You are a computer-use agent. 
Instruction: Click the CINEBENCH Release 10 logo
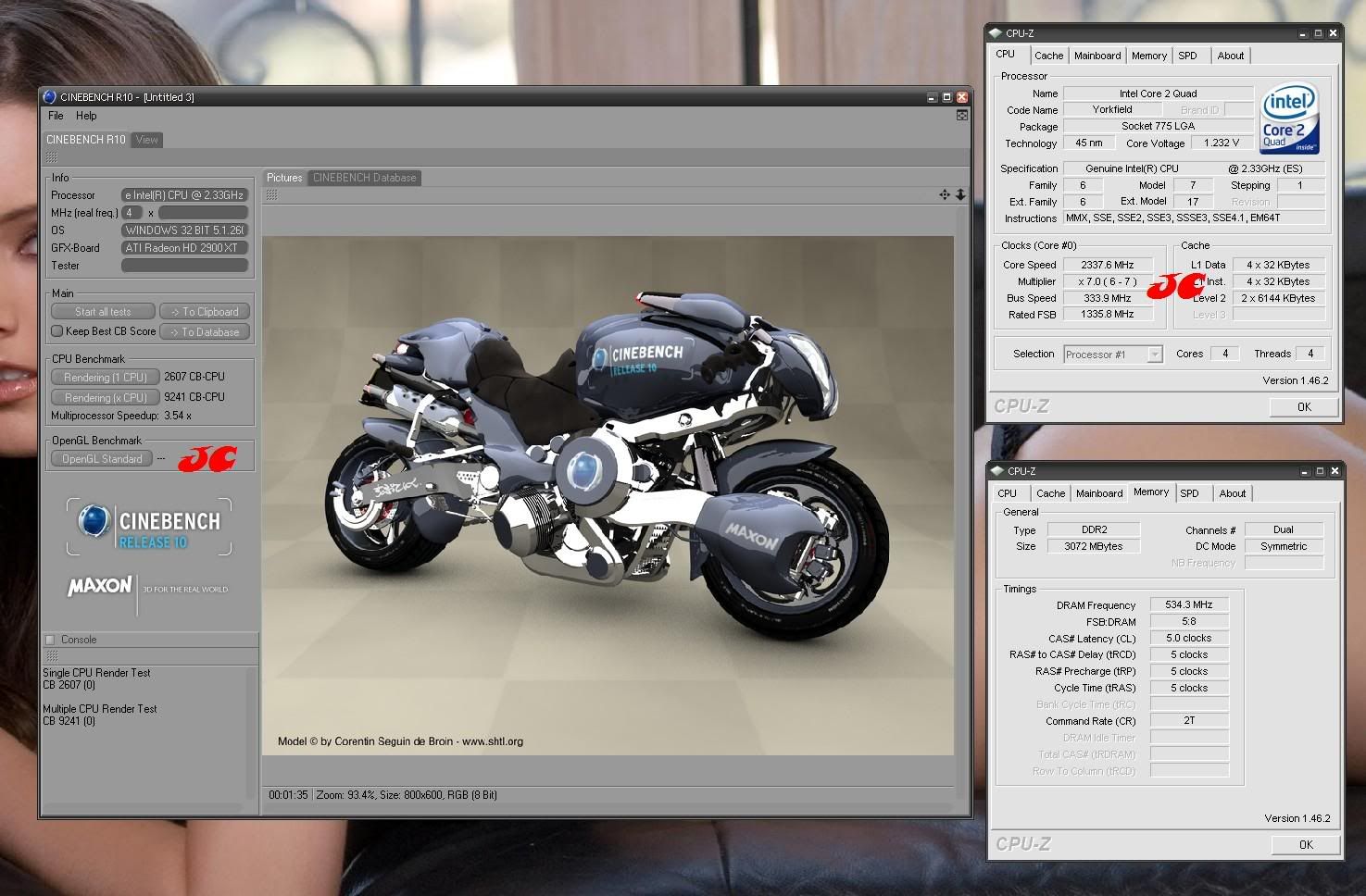tap(149, 527)
